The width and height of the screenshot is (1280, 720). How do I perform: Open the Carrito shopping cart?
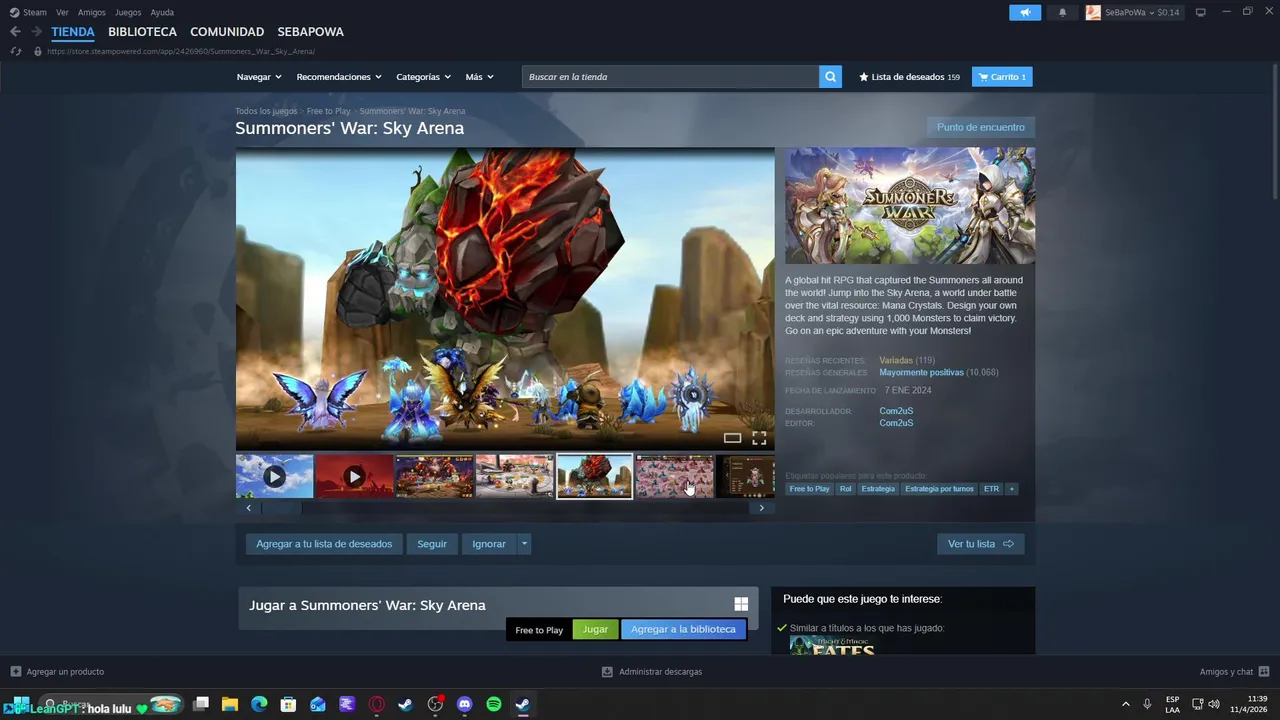coord(1002,77)
